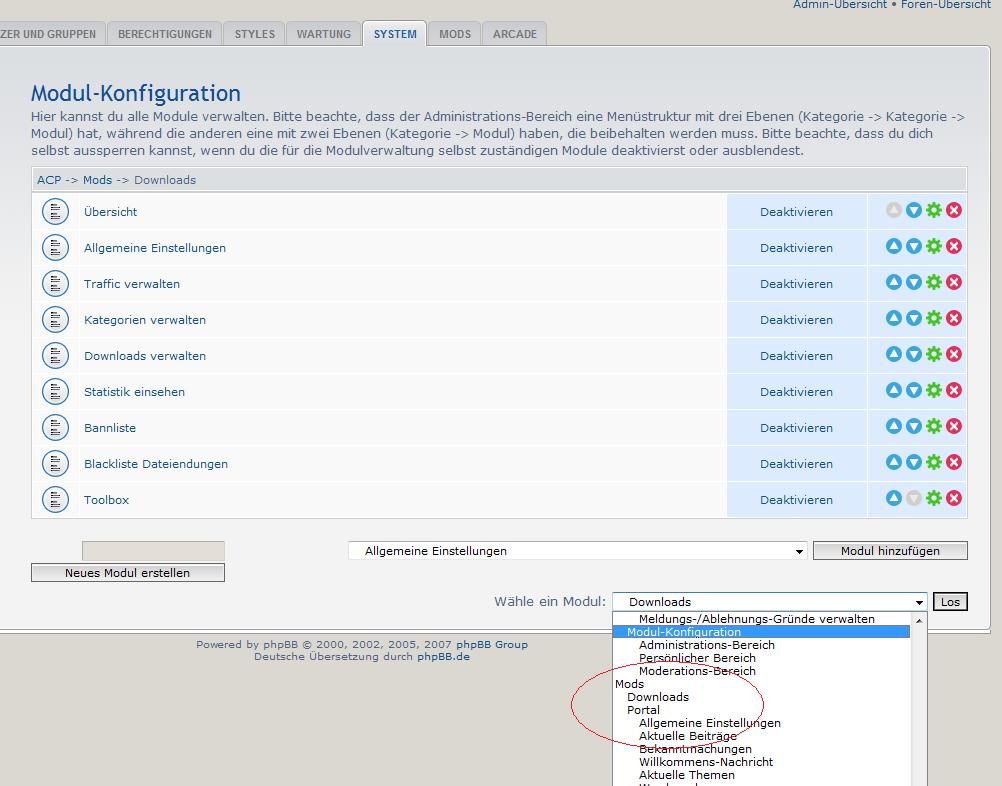The width and height of the screenshot is (1002, 786).
Task: Move Downloads verwalten module down
Action: 914,355
